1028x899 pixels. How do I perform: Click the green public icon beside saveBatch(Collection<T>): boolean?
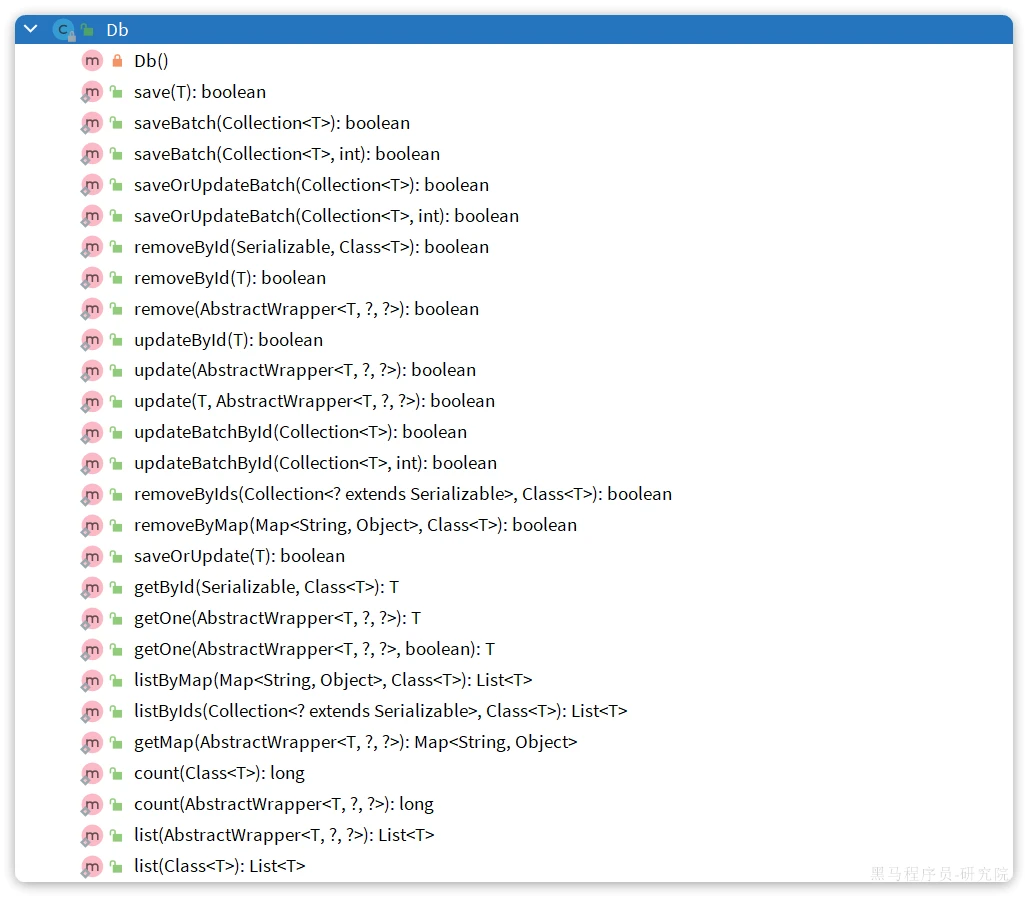click(x=117, y=123)
